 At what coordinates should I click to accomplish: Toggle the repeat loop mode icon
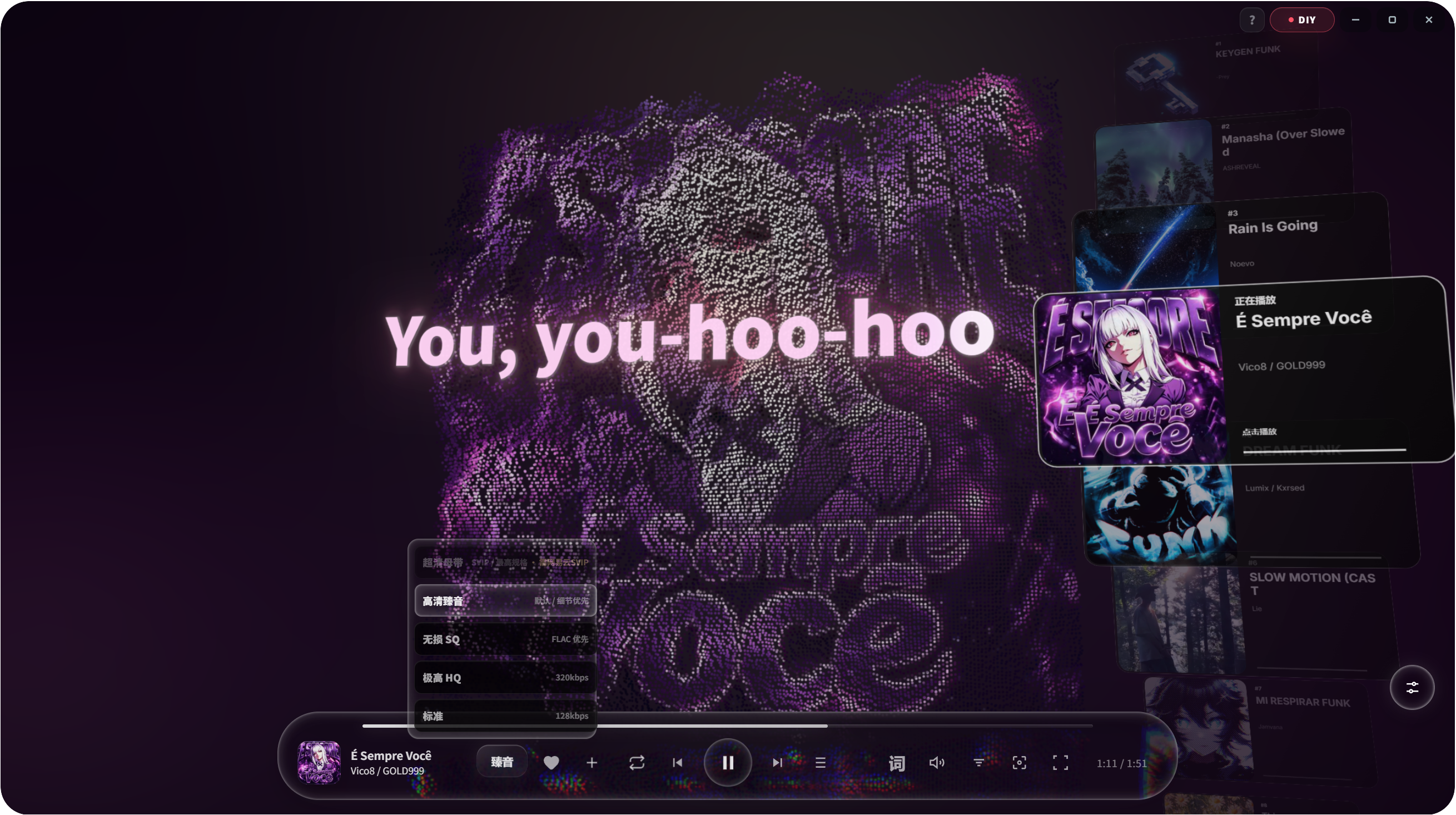637,762
